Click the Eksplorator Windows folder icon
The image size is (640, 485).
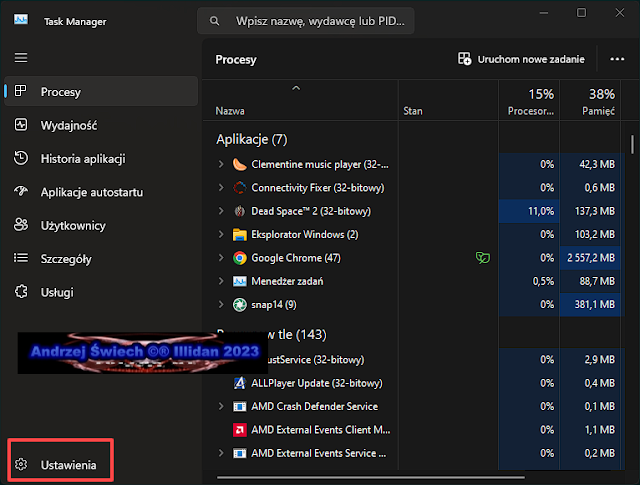point(240,235)
